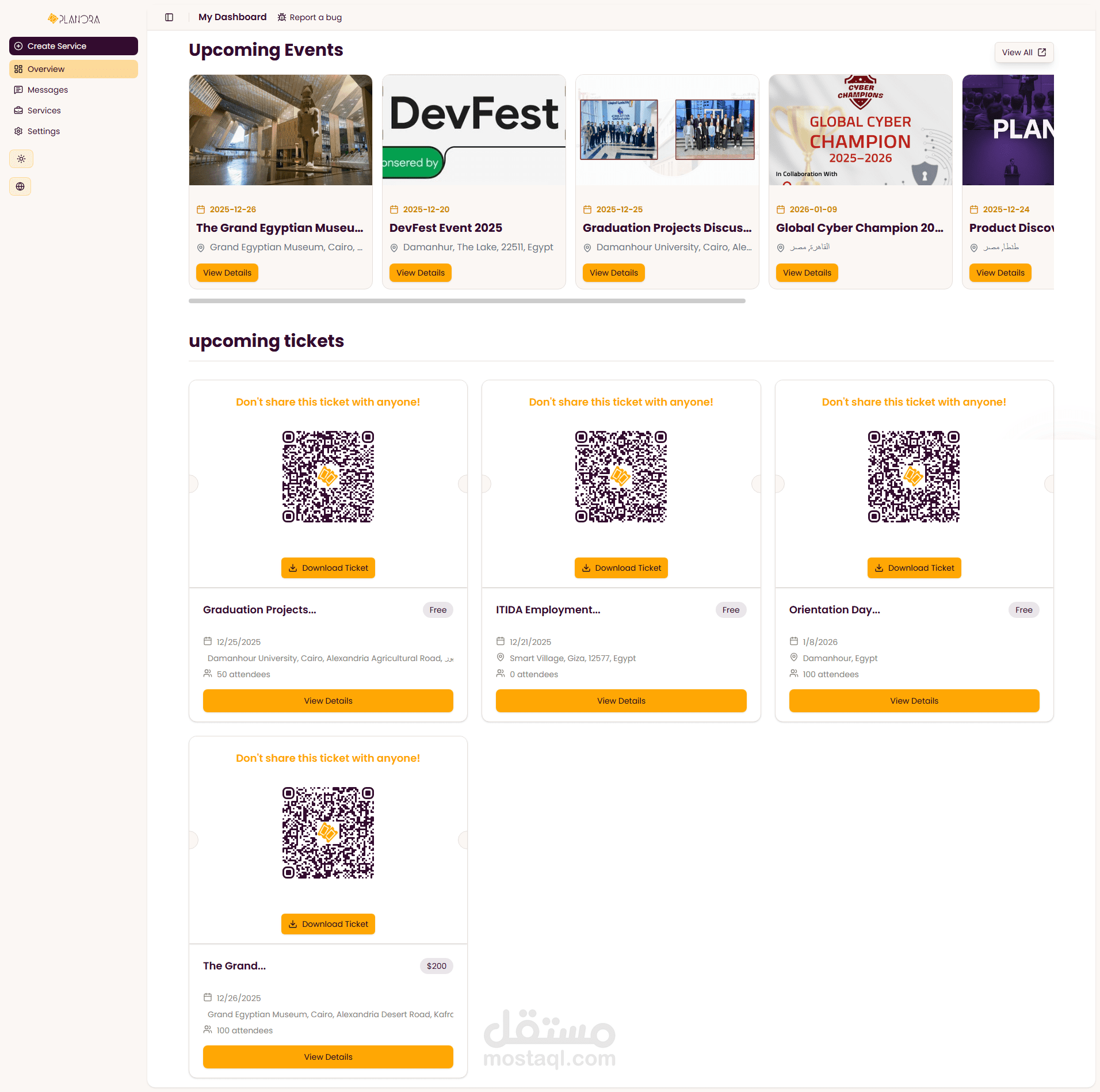Click the Graduation Projects ticket QR code

(328, 476)
